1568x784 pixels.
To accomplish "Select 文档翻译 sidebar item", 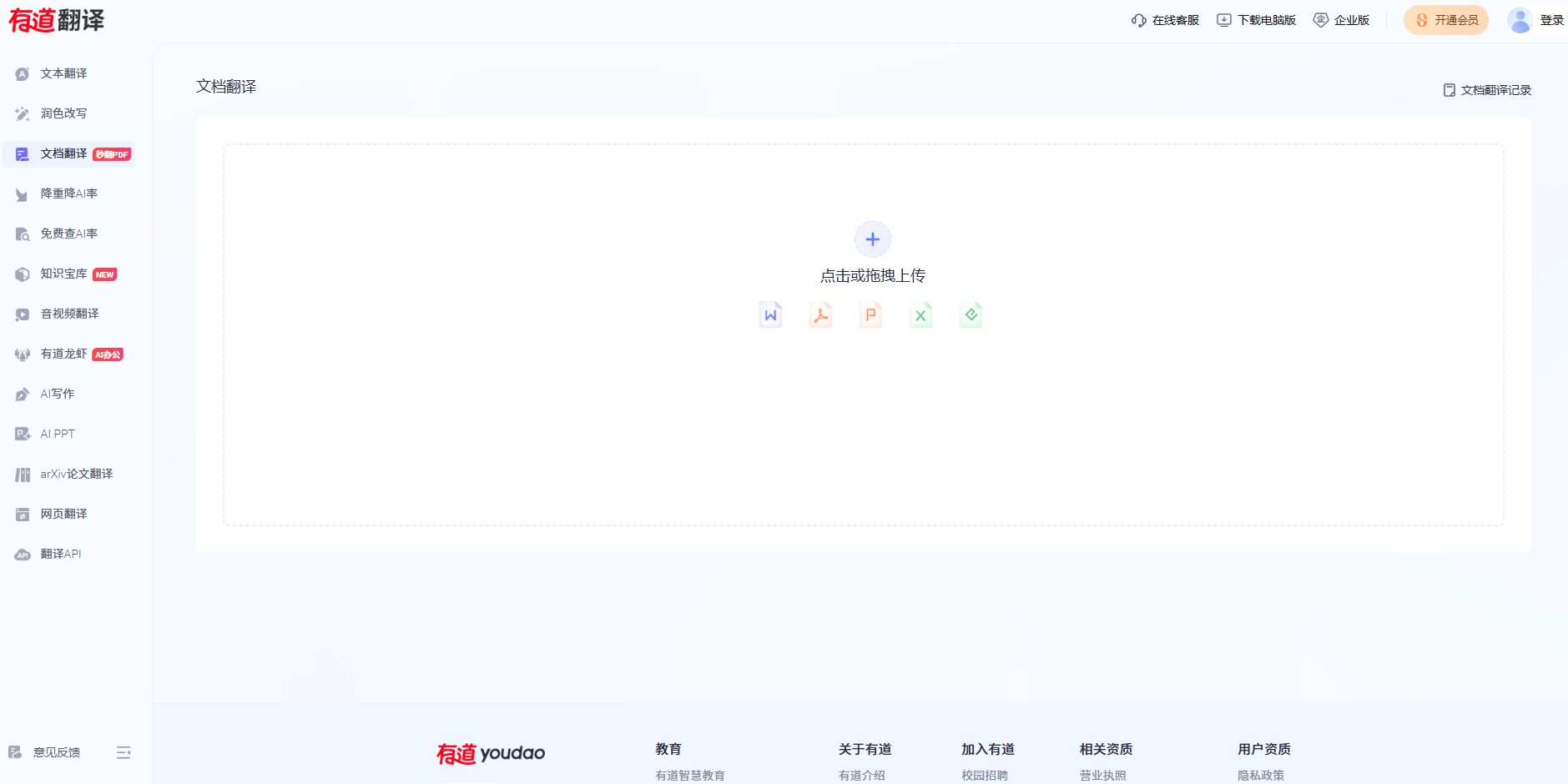I will tap(68, 154).
